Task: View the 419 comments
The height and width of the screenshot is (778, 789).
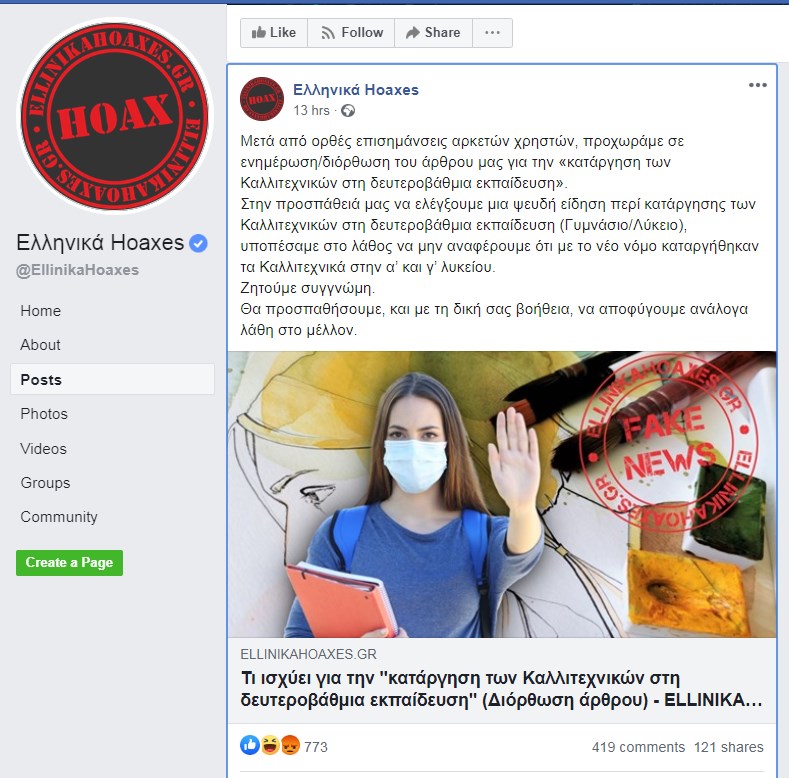Action: (x=638, y=747)
